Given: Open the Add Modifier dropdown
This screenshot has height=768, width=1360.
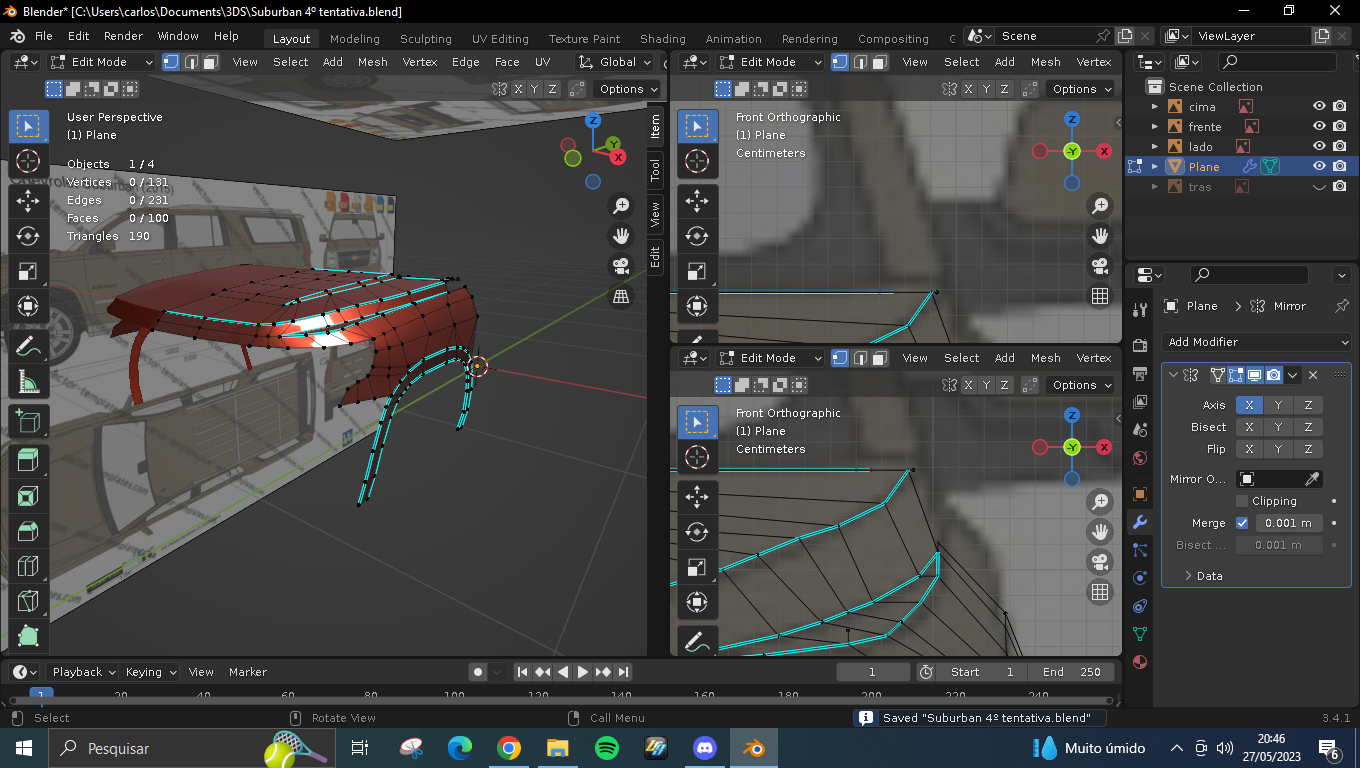Looking at the screenshot, I should click(1257, 342).
